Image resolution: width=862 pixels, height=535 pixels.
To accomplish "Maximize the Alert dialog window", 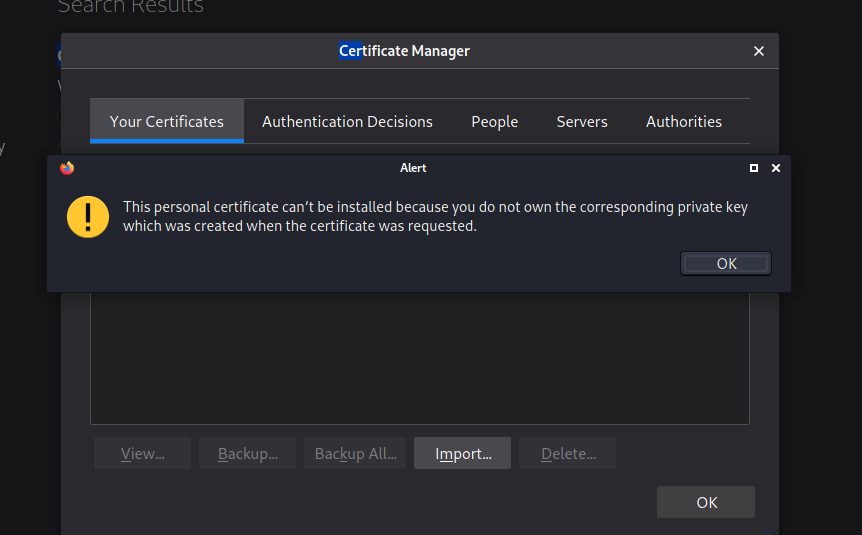I will click(x=754, y=168).
